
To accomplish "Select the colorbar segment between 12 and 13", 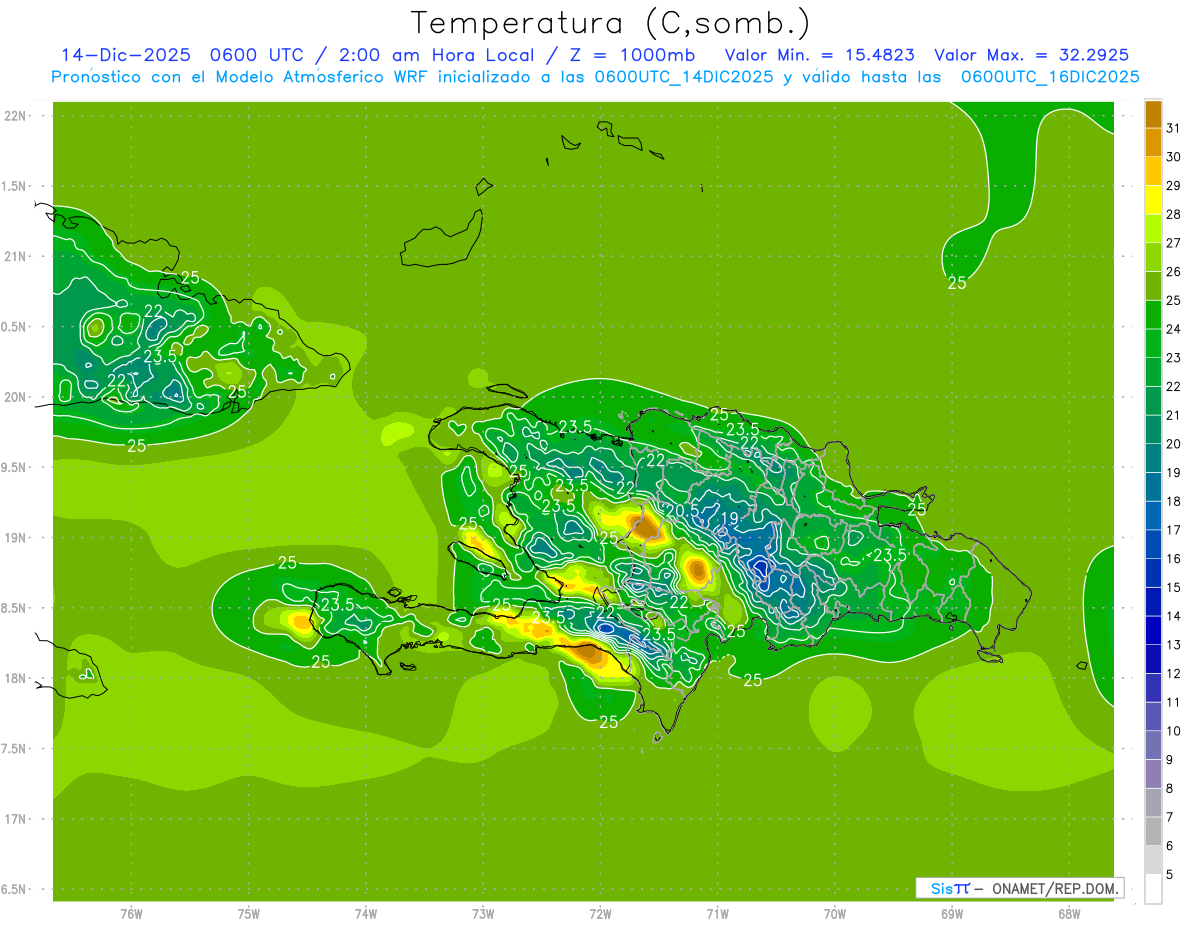I will pos(1153,660).
